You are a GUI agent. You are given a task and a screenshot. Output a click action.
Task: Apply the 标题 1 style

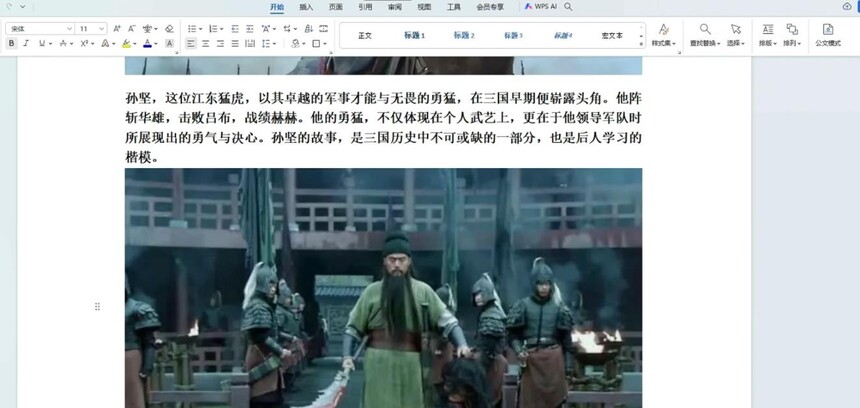click(415, 35)
